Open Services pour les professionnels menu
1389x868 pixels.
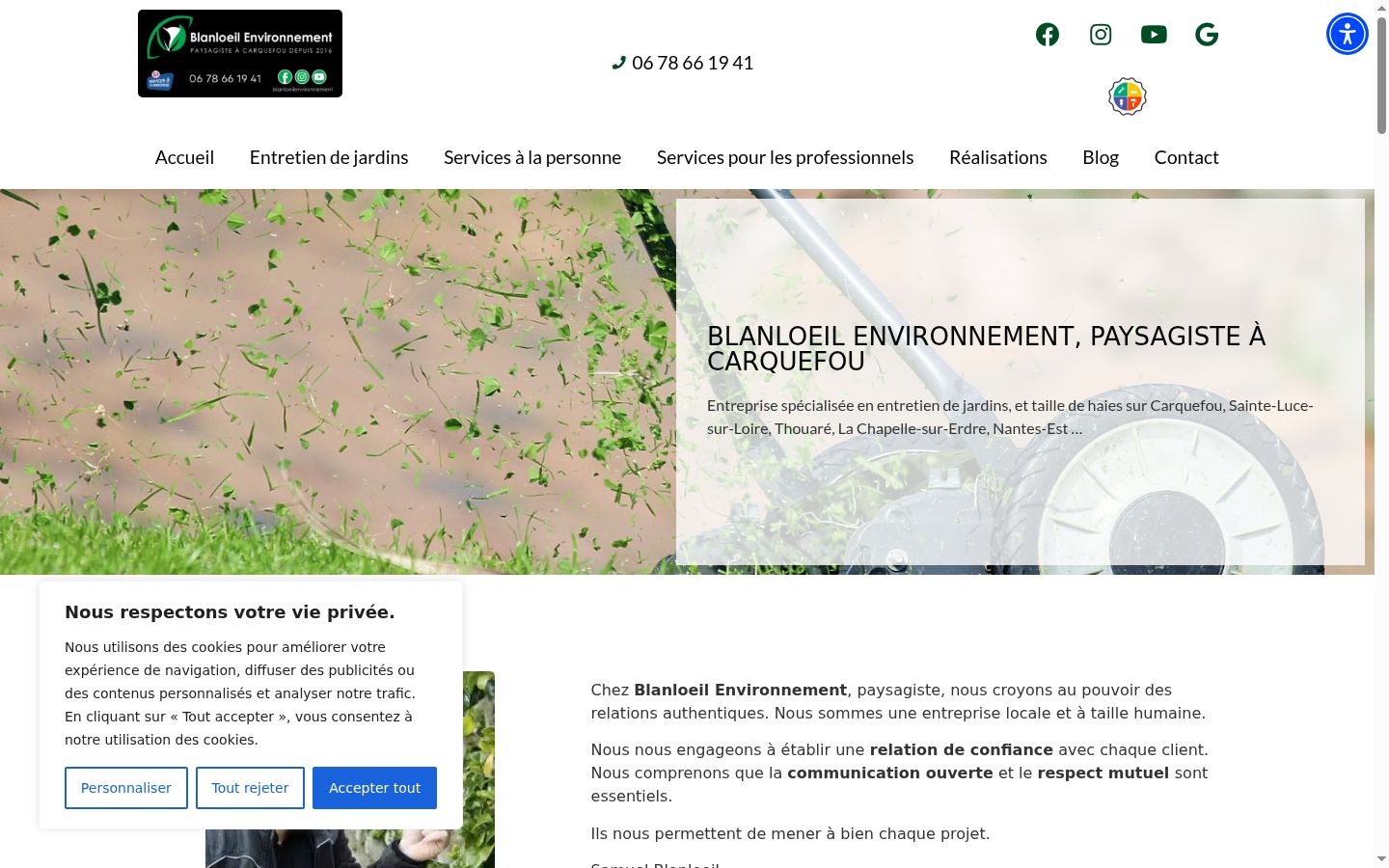tap(785, 157)
